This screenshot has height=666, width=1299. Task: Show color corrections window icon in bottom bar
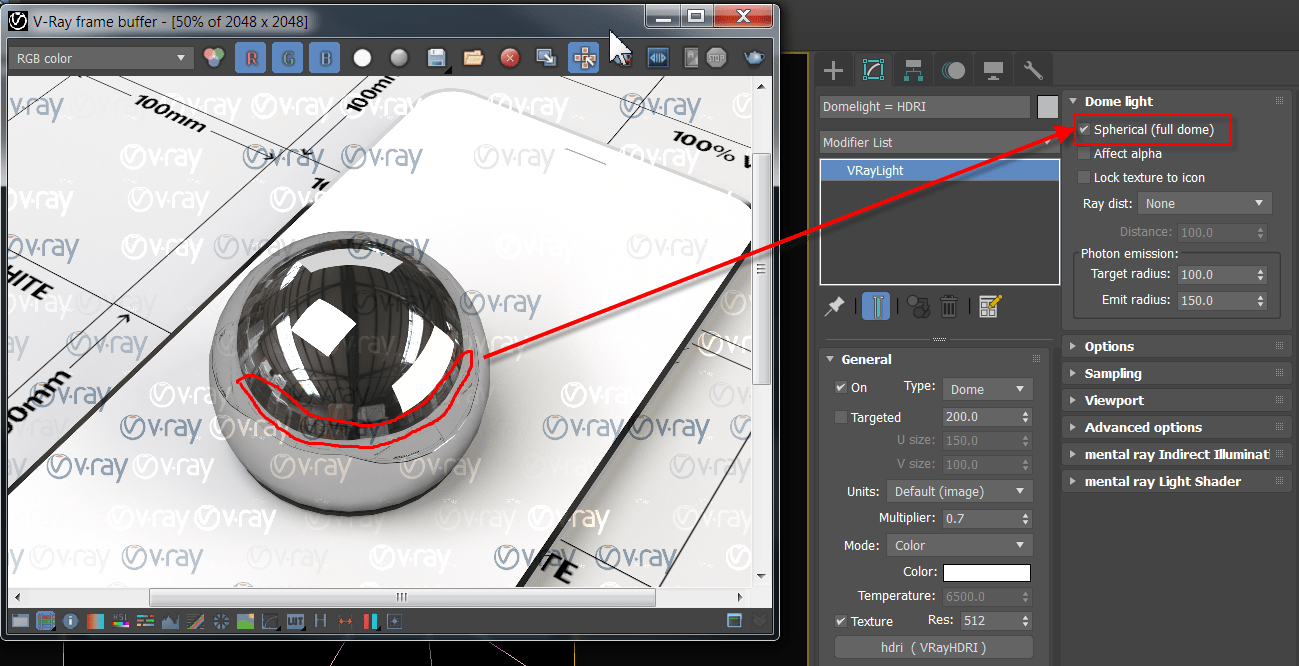point(19,621)
